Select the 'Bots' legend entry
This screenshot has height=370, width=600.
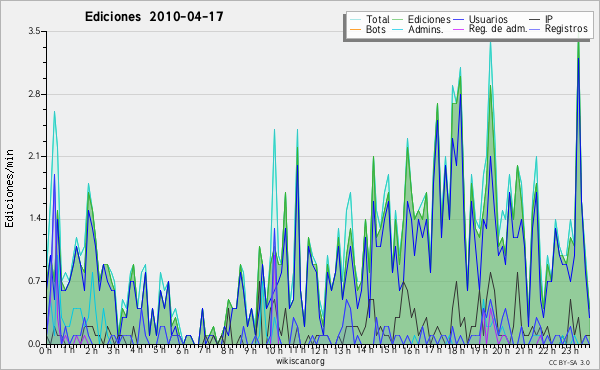coord(375,29)
